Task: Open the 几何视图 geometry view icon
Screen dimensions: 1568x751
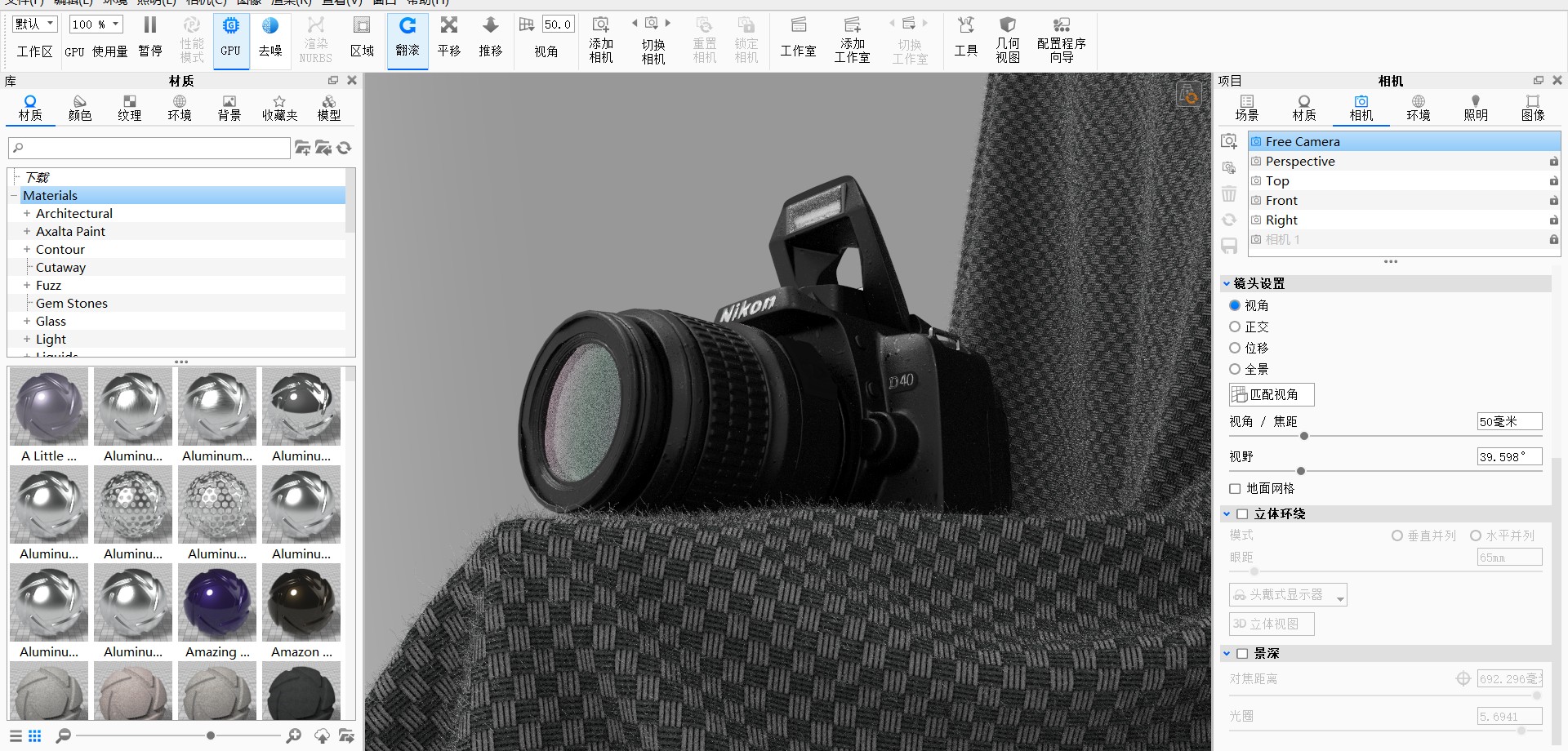Action: coord(1008,37)
